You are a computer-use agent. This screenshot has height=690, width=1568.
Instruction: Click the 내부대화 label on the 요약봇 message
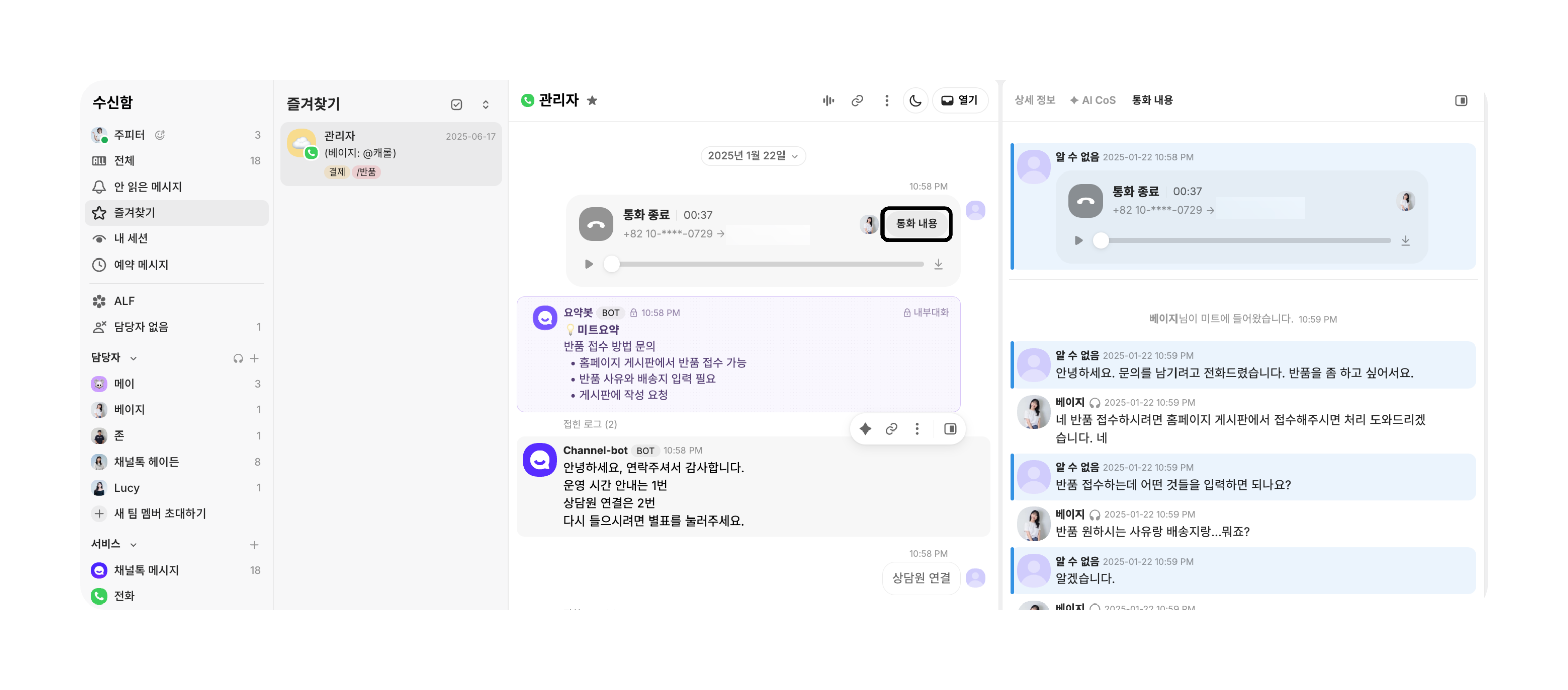[x=926, y=313]
